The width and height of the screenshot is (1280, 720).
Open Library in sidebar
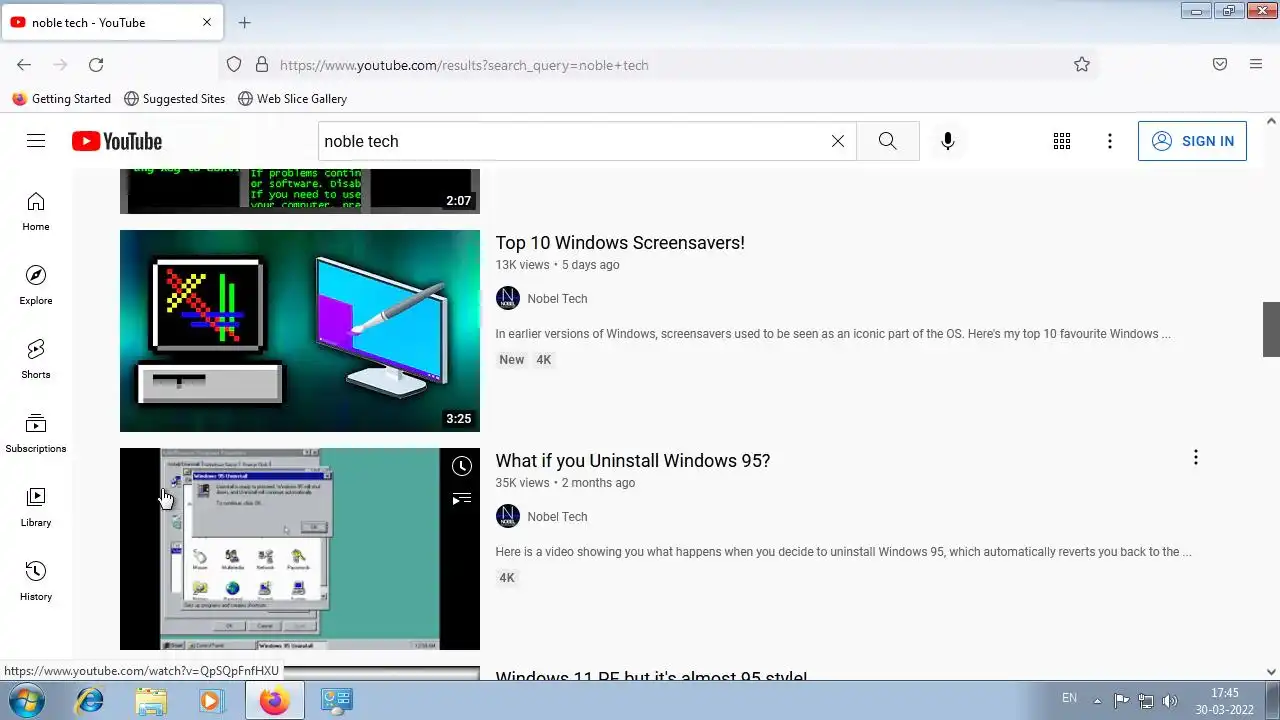[36, 508]
